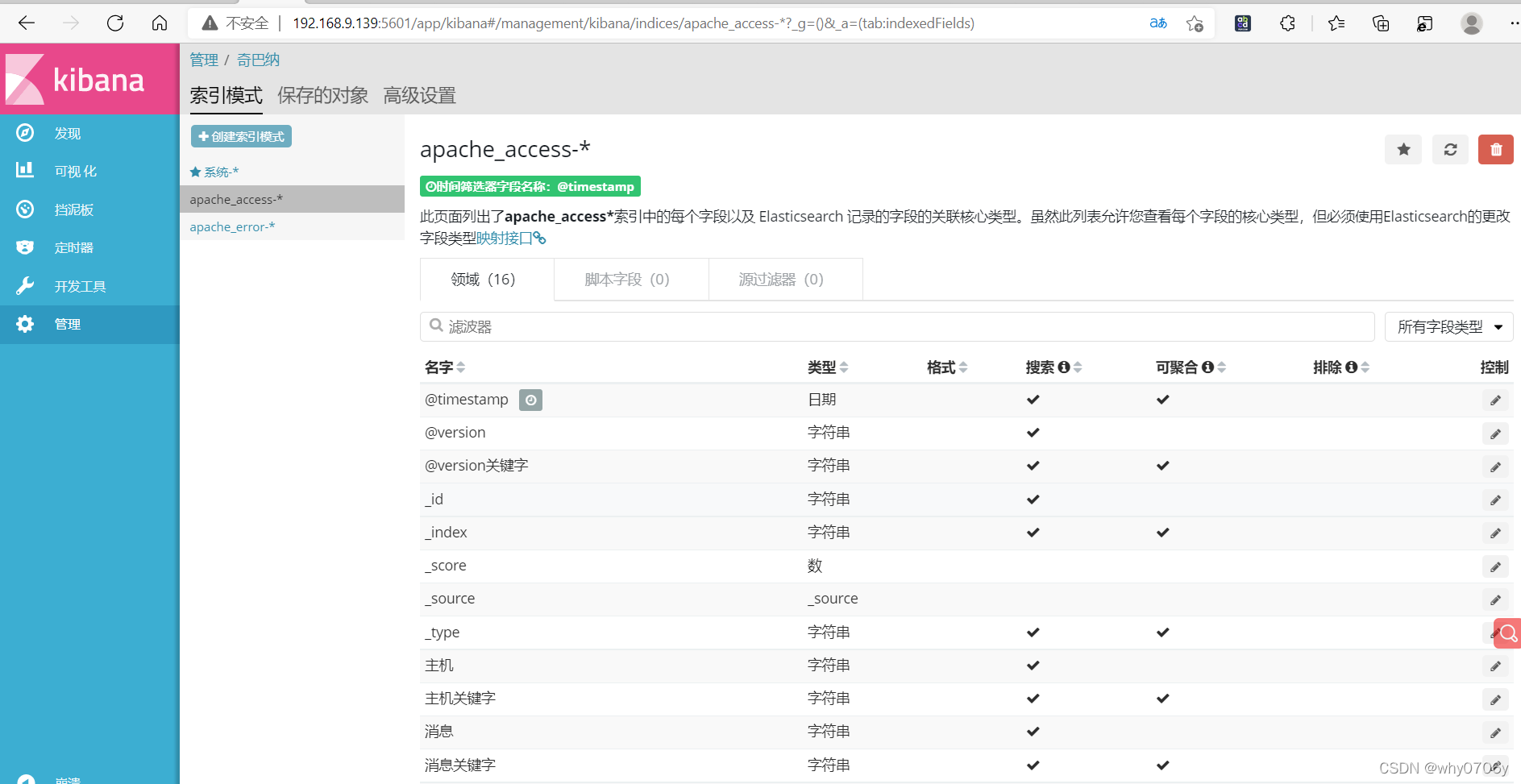Viewport: 1521px width, 784px height.
Task: Switch to the 源过滤器 (0) tab
Action: click(x=785, y=280)
